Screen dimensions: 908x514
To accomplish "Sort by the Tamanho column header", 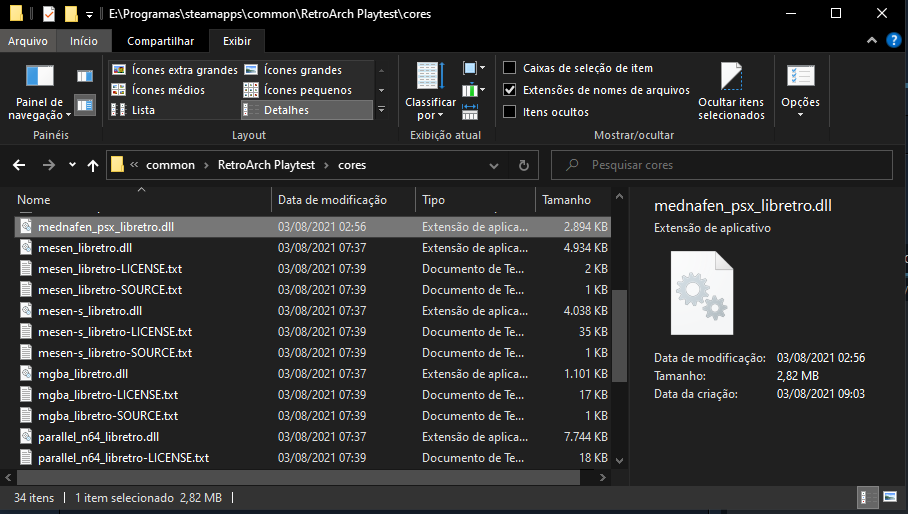I will click(573, 200).
